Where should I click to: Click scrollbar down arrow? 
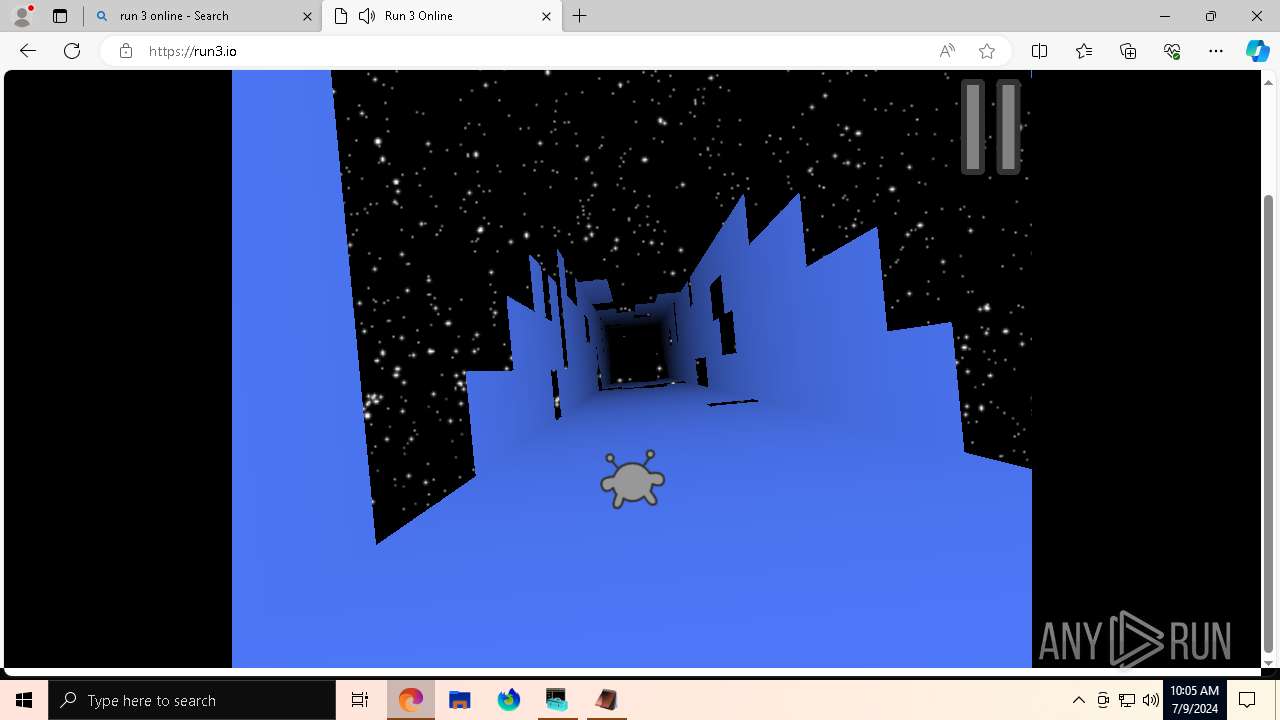tap(1269, 663)
